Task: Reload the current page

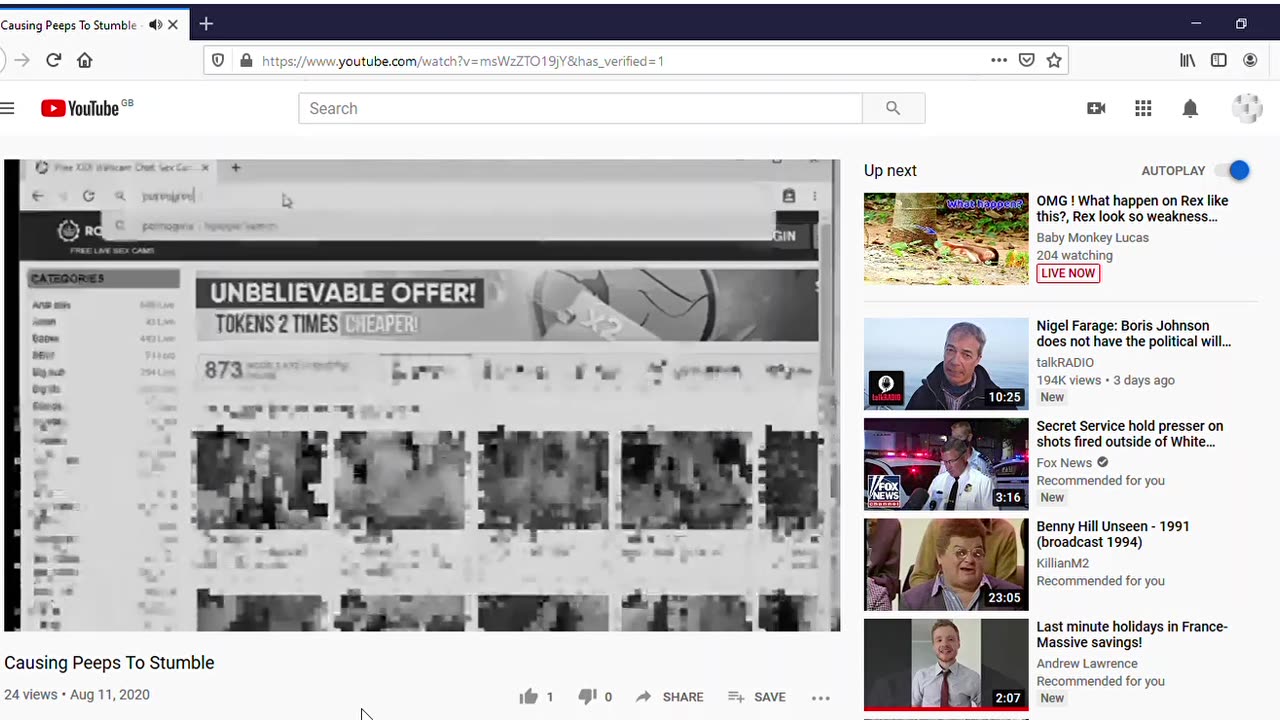Action: (x=54, y=61)
